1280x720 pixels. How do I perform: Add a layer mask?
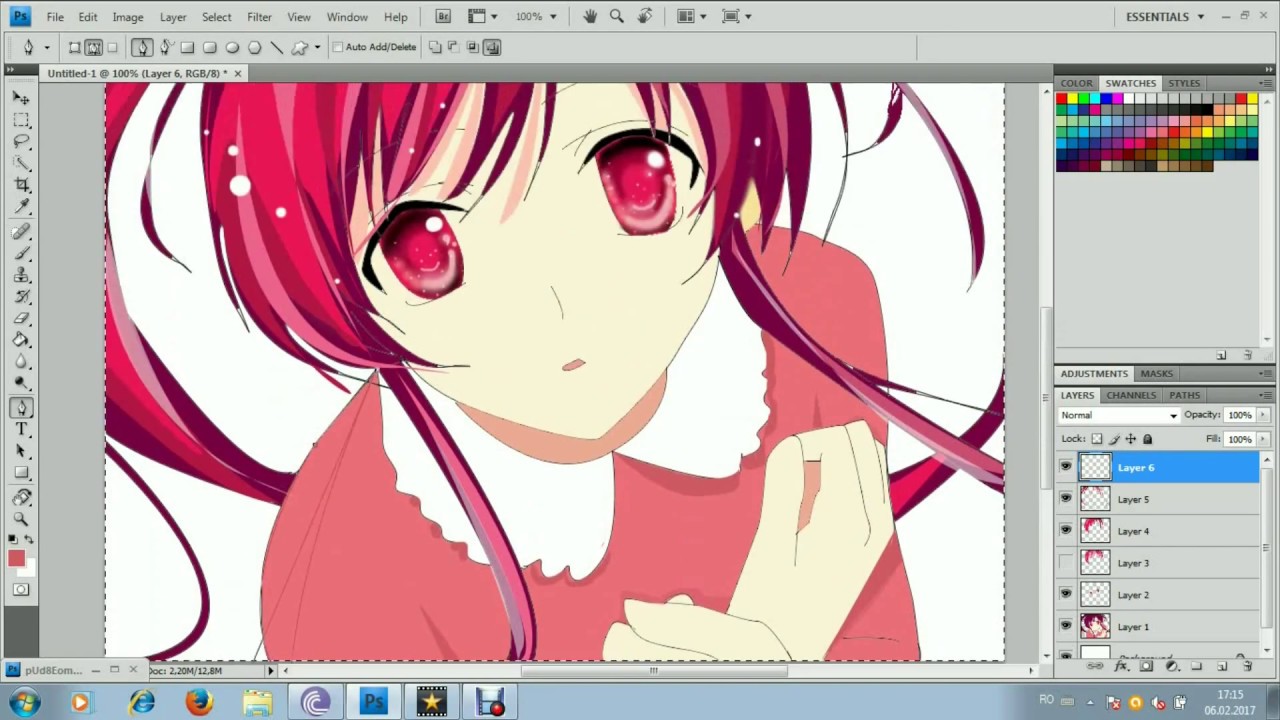tap(1146, 665)
